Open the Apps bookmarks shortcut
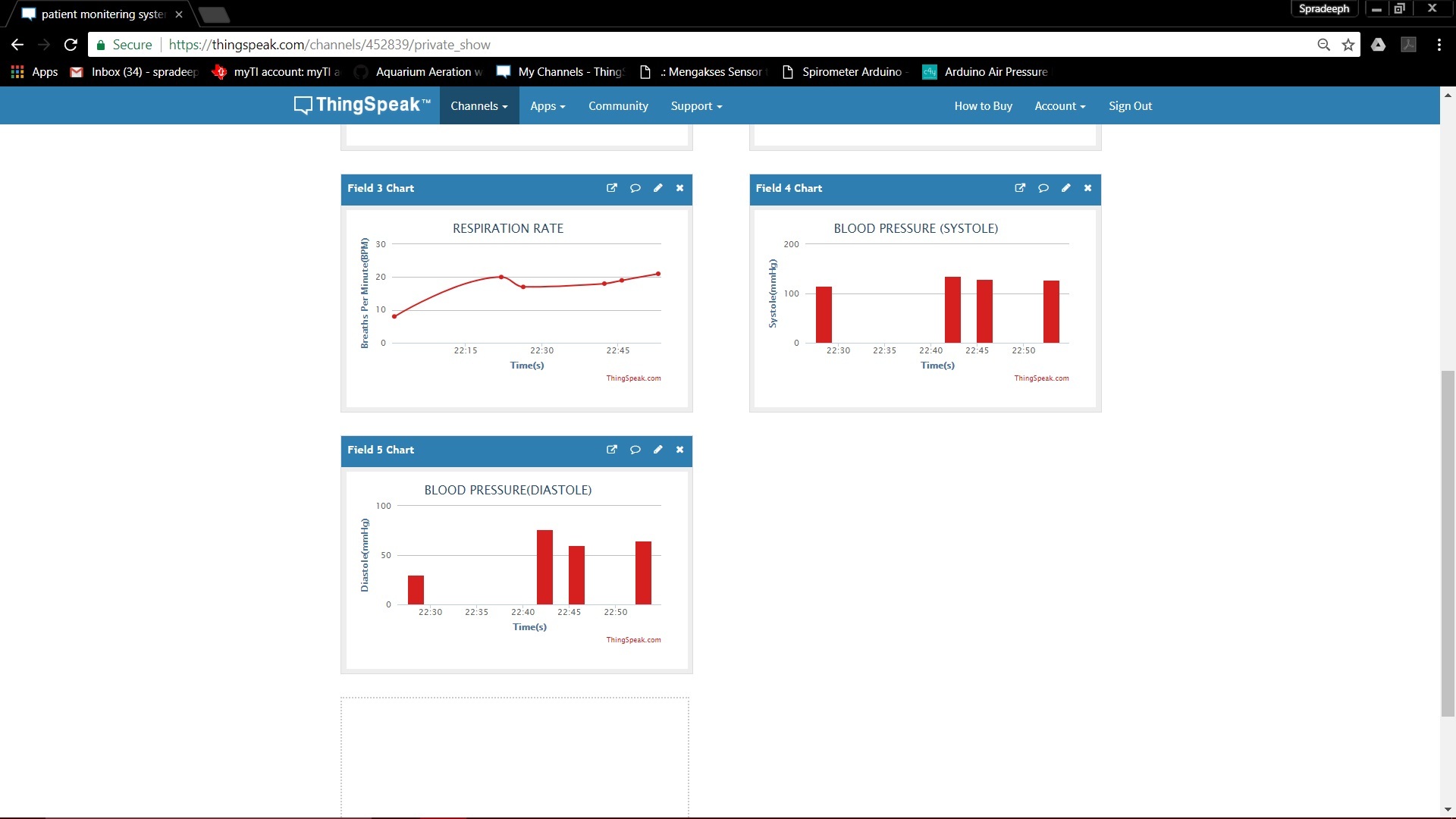The image size is (1456, 819). click(x=35, y=72)
